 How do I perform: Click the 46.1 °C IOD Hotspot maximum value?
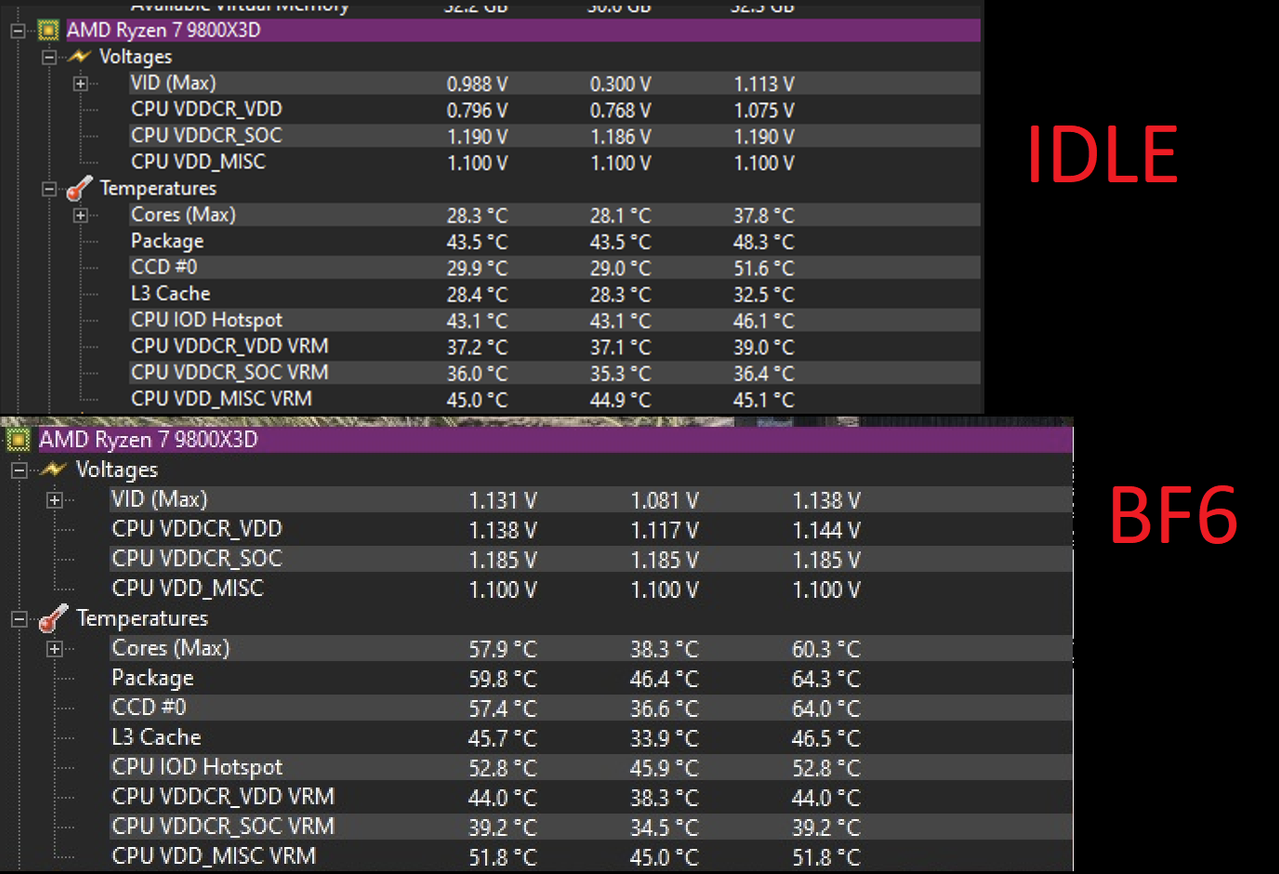(x=764, y=321)
